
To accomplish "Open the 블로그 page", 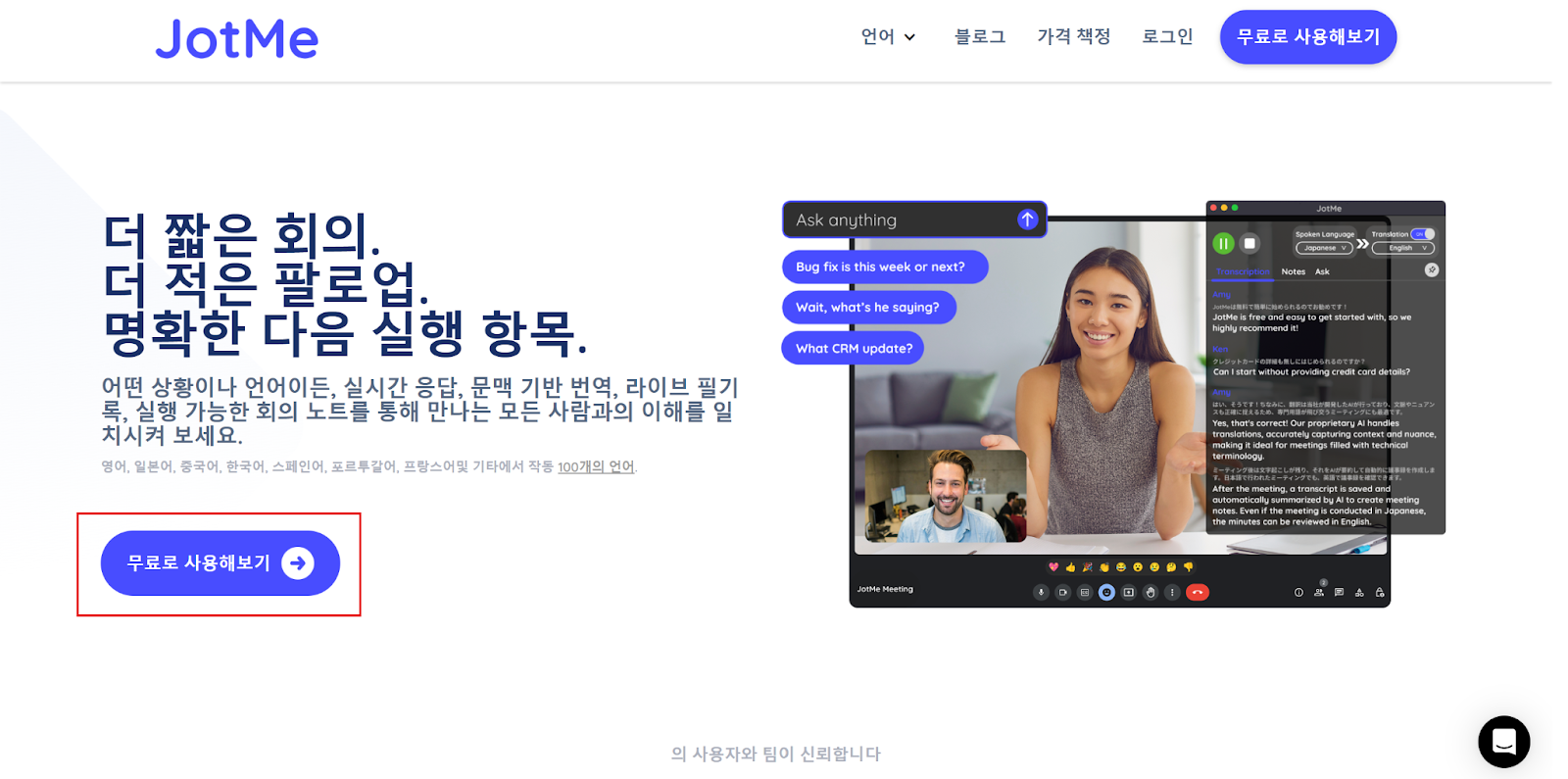I will (x=980, y=37).
